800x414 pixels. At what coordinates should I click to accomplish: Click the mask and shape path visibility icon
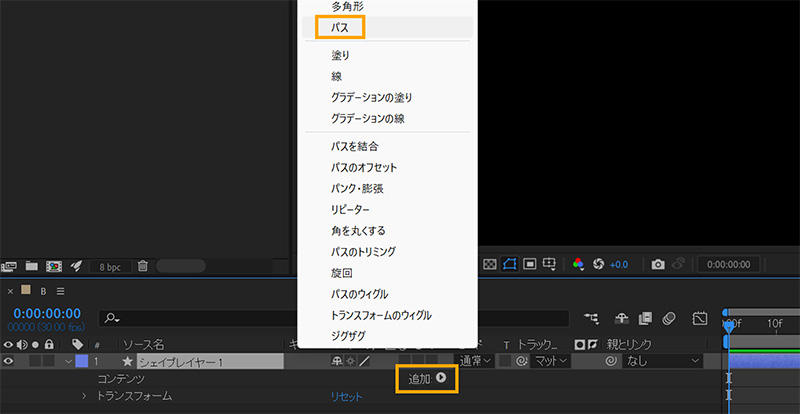[x=510, y=265]
